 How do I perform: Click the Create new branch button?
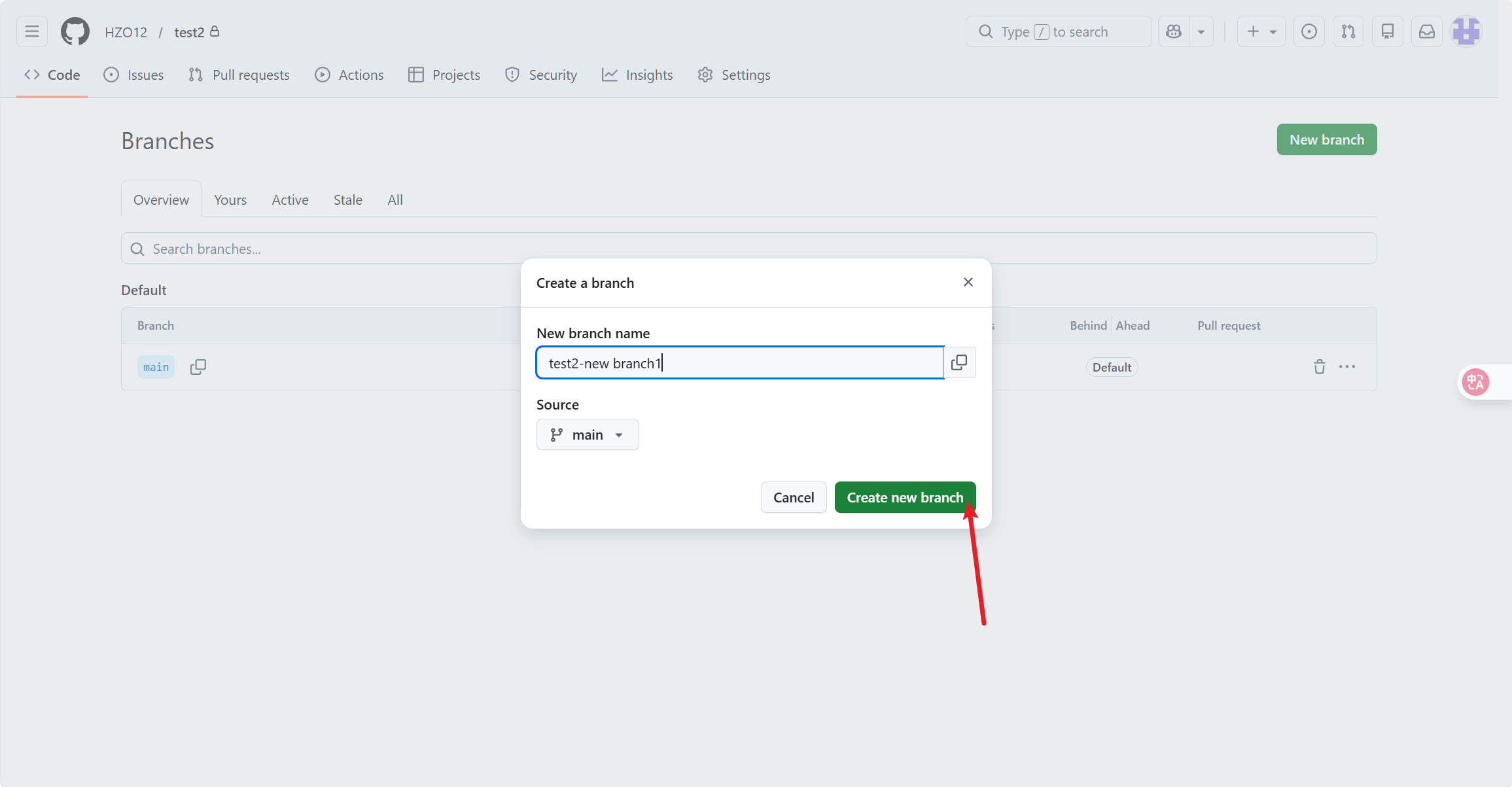click(905, 498)
